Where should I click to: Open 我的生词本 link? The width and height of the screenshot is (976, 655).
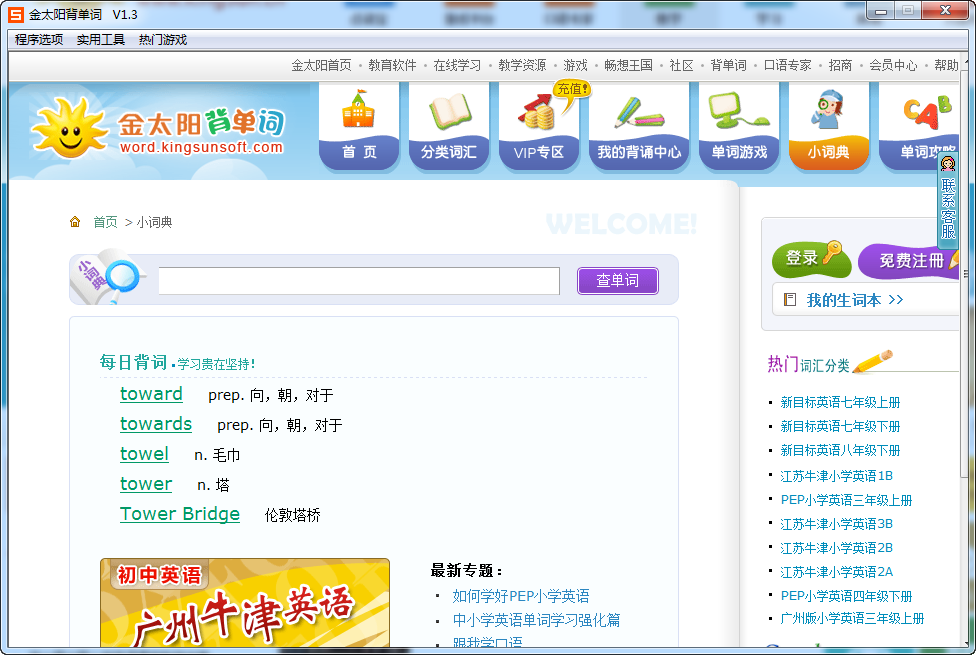point(855,300)
